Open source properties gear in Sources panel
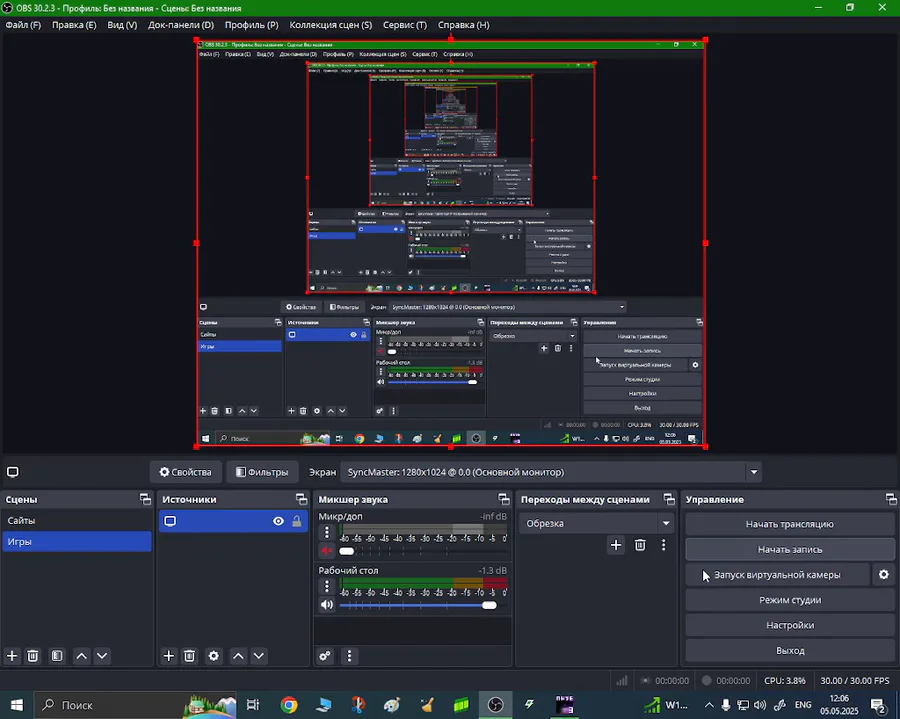The width and height of the screenshot is (900, 719). [x=214, y=655]
